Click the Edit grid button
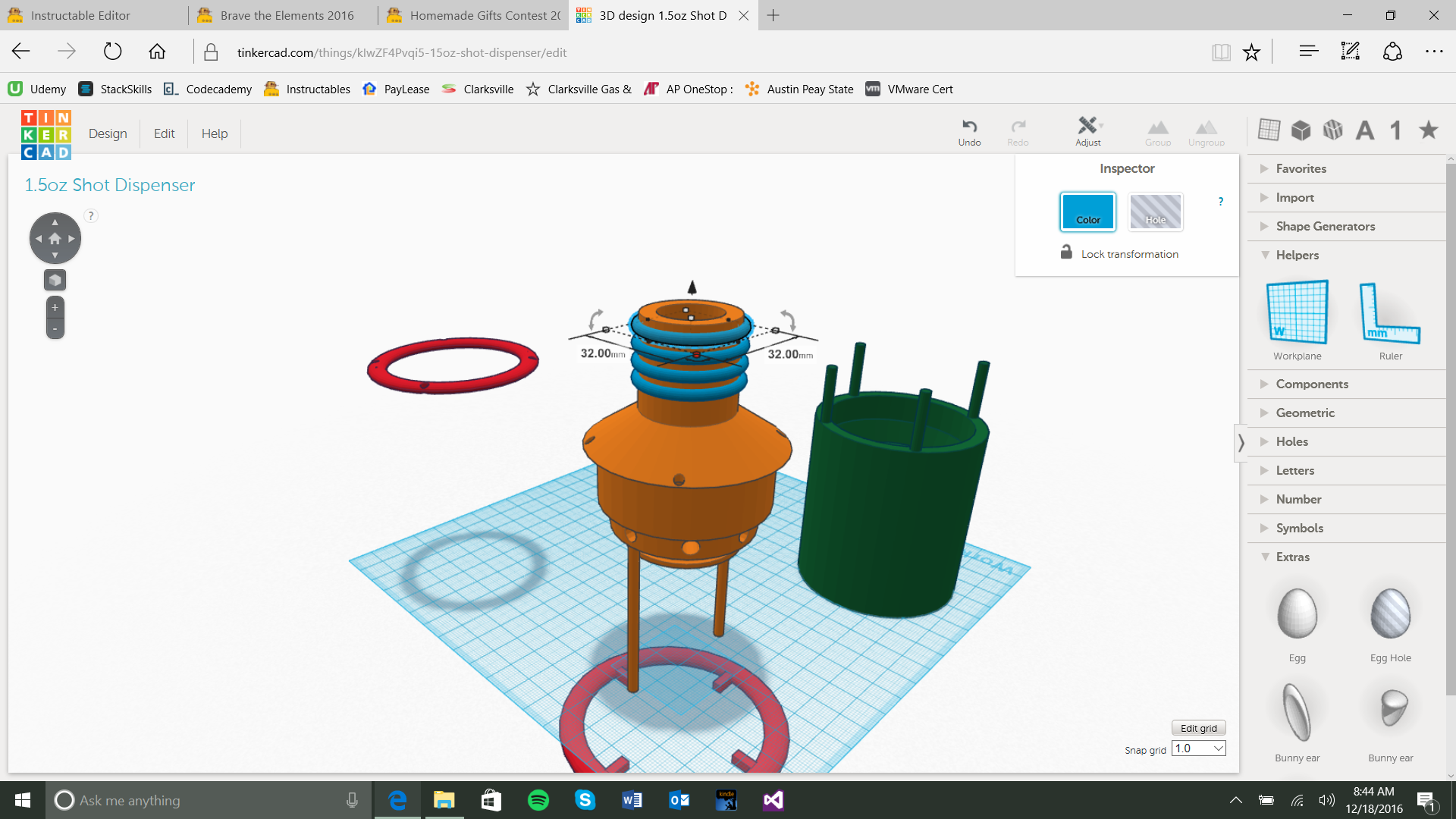Viewport: 1456px width, 819px height. (x=1198, y=728)
